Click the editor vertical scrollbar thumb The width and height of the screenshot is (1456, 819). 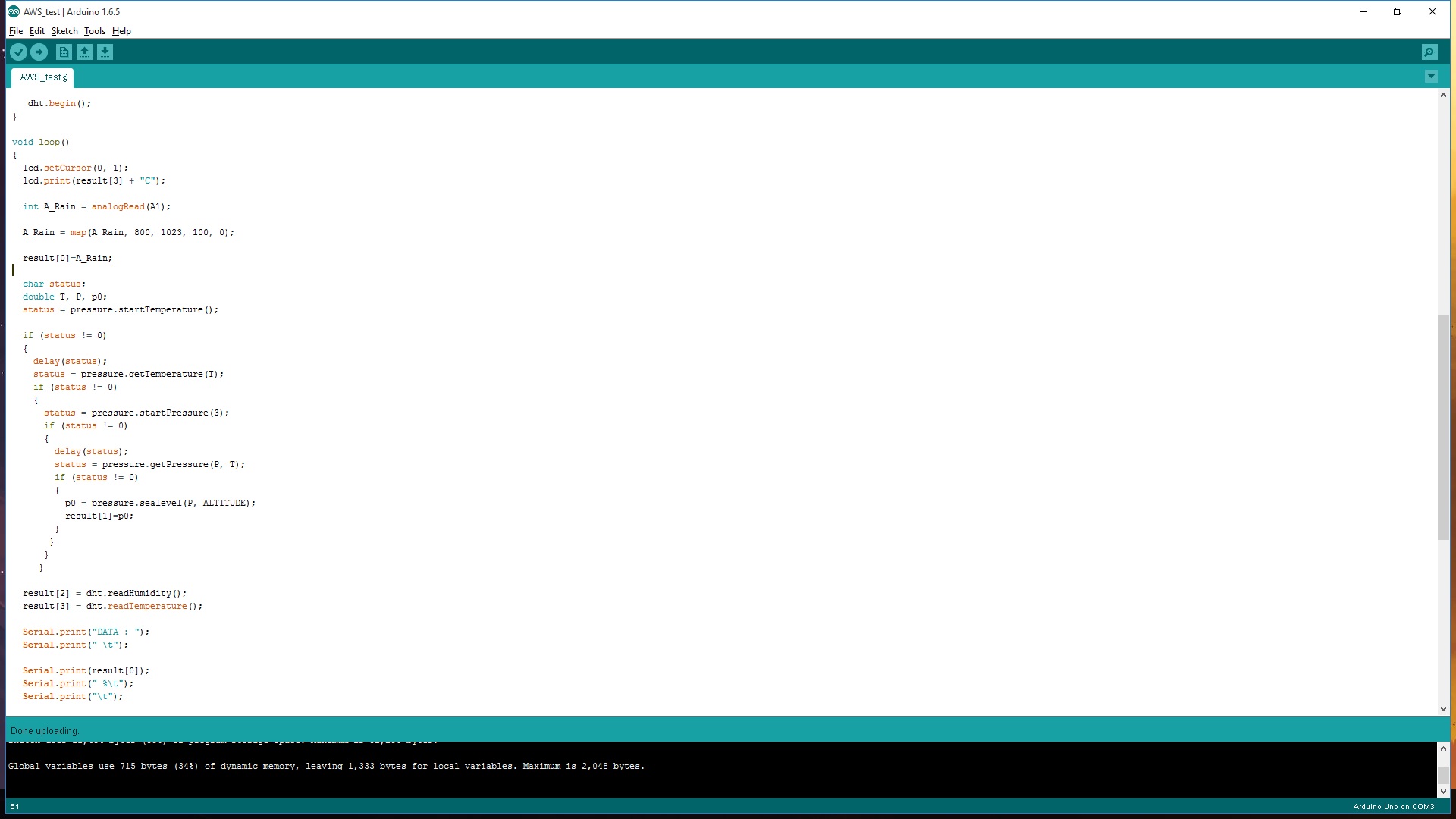1443,427
